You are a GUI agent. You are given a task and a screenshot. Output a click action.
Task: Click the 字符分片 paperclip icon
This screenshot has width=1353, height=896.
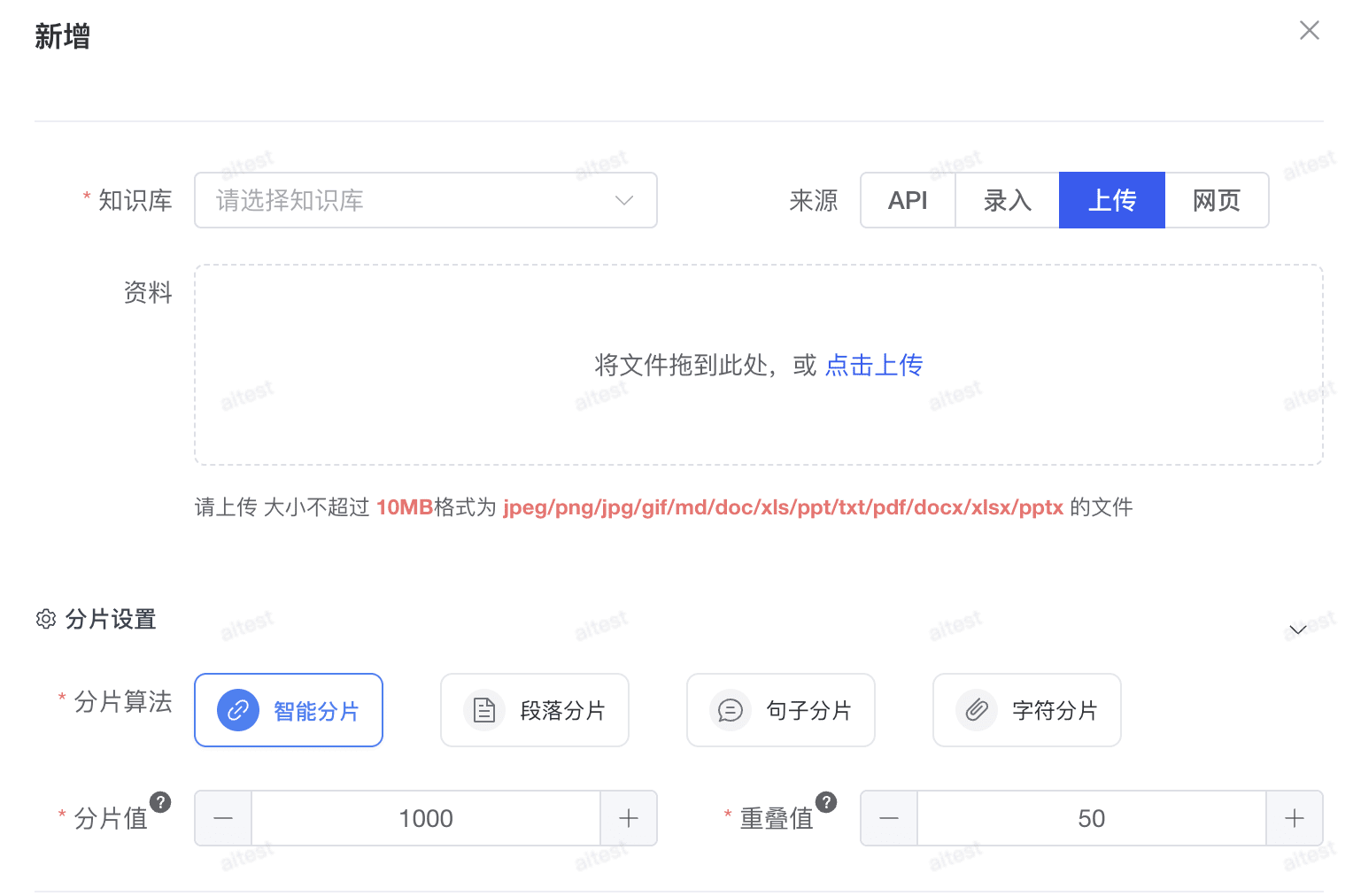pyautogui.click(x=977, y=710)
